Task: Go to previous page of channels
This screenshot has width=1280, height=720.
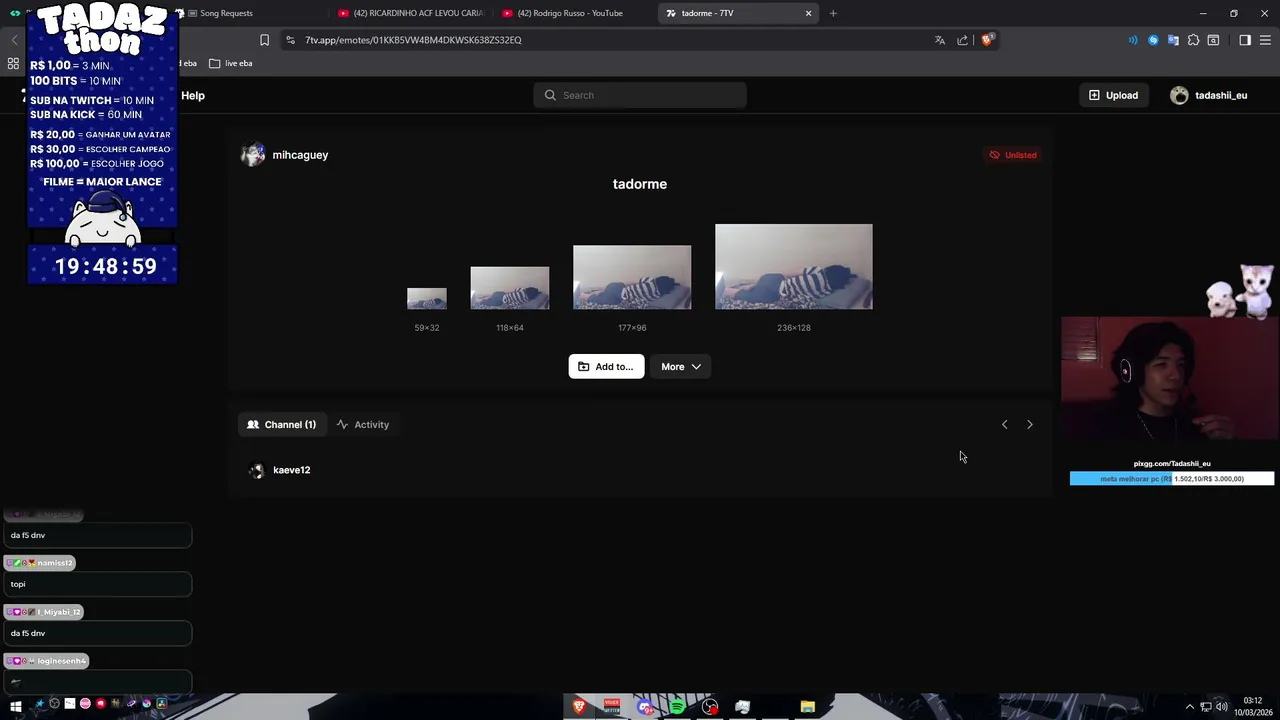Action: (x=1005, y=425)
